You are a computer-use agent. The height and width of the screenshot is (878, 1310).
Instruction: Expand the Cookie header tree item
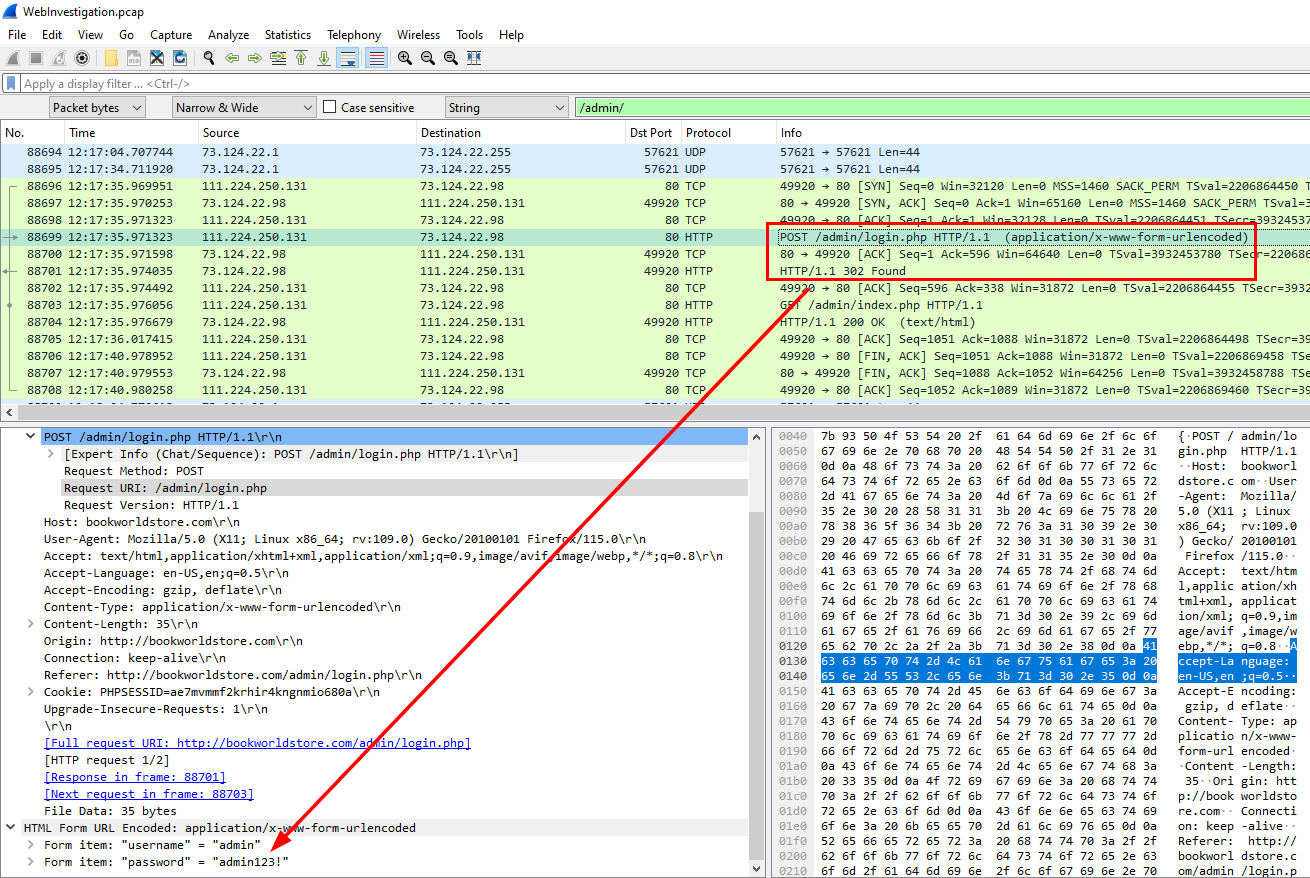(x=33, y=692)
